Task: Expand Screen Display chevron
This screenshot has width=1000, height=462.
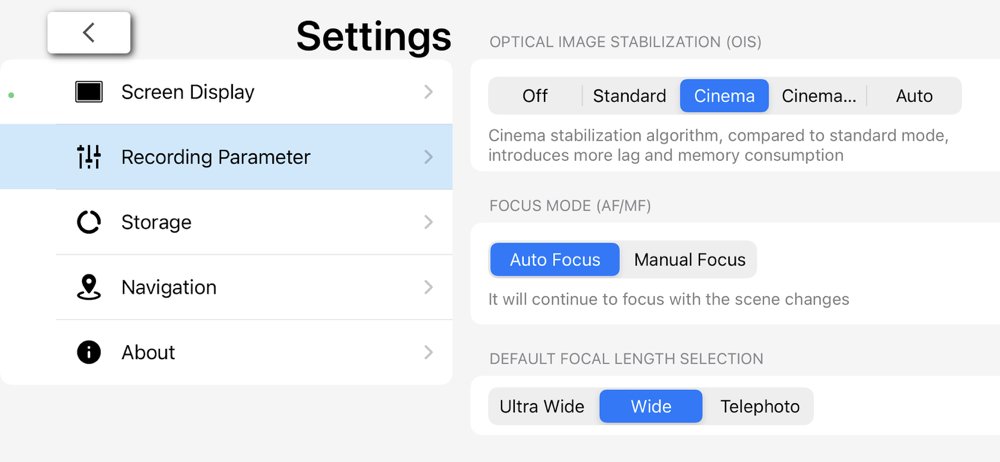Action: pyautogui.click(x=428, y=92)
